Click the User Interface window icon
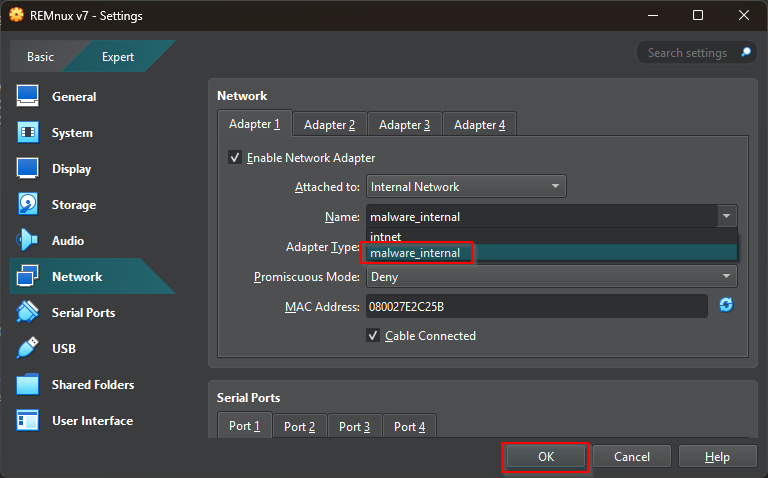The width and height of the screenshot is (768, 478). [27, 420]
